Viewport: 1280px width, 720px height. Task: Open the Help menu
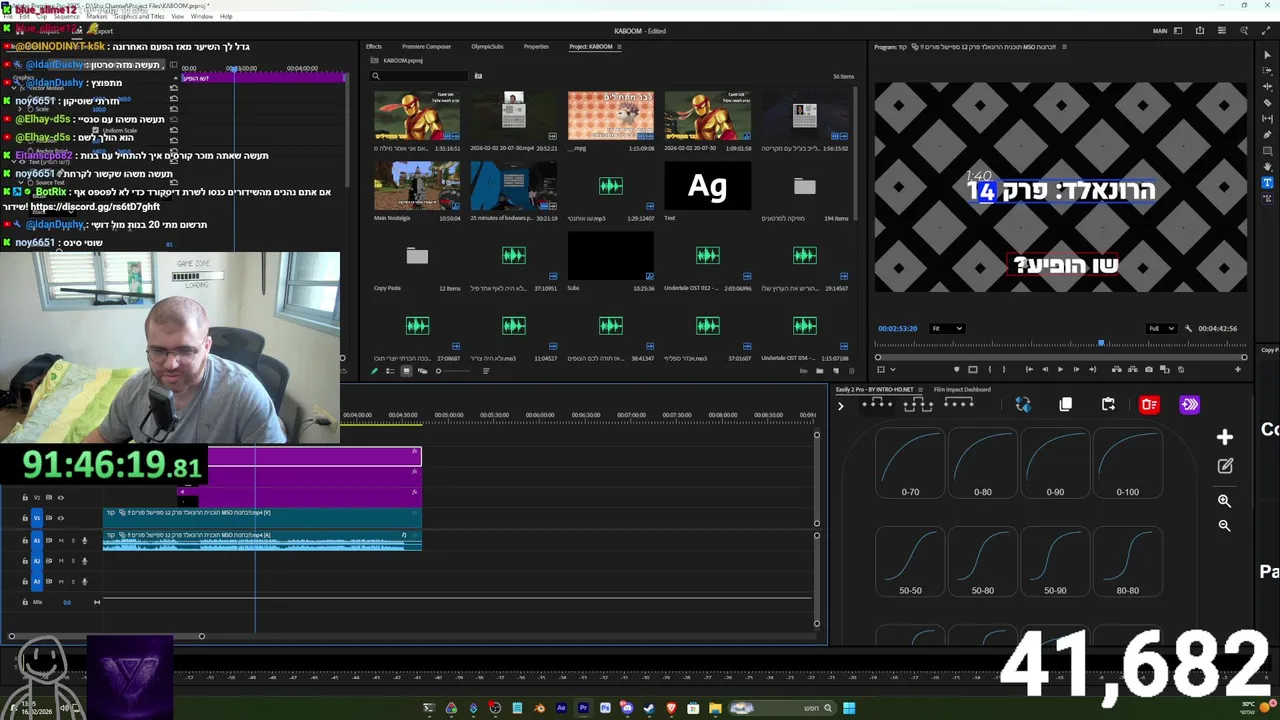226,16
